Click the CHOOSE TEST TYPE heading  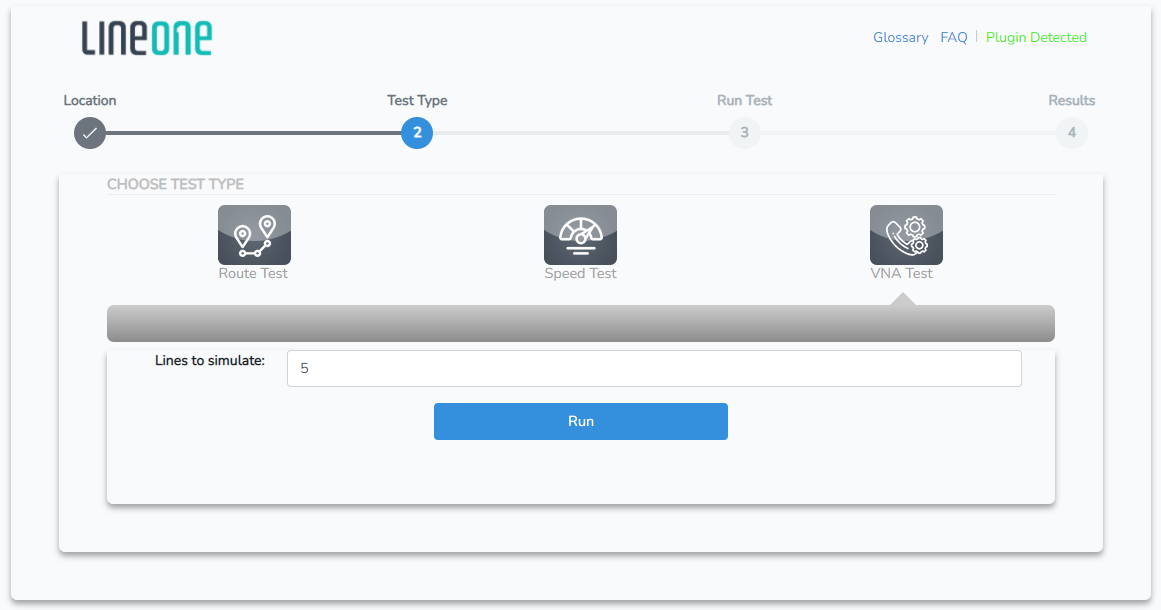coord(175,184)
